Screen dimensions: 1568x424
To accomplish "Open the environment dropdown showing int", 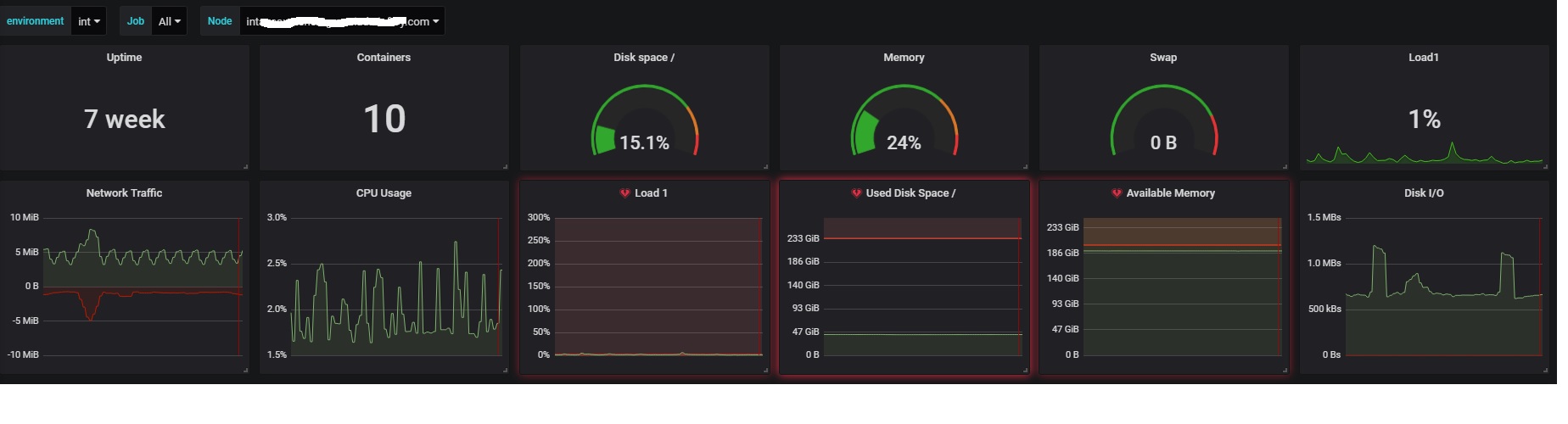I will coord(89,21).
